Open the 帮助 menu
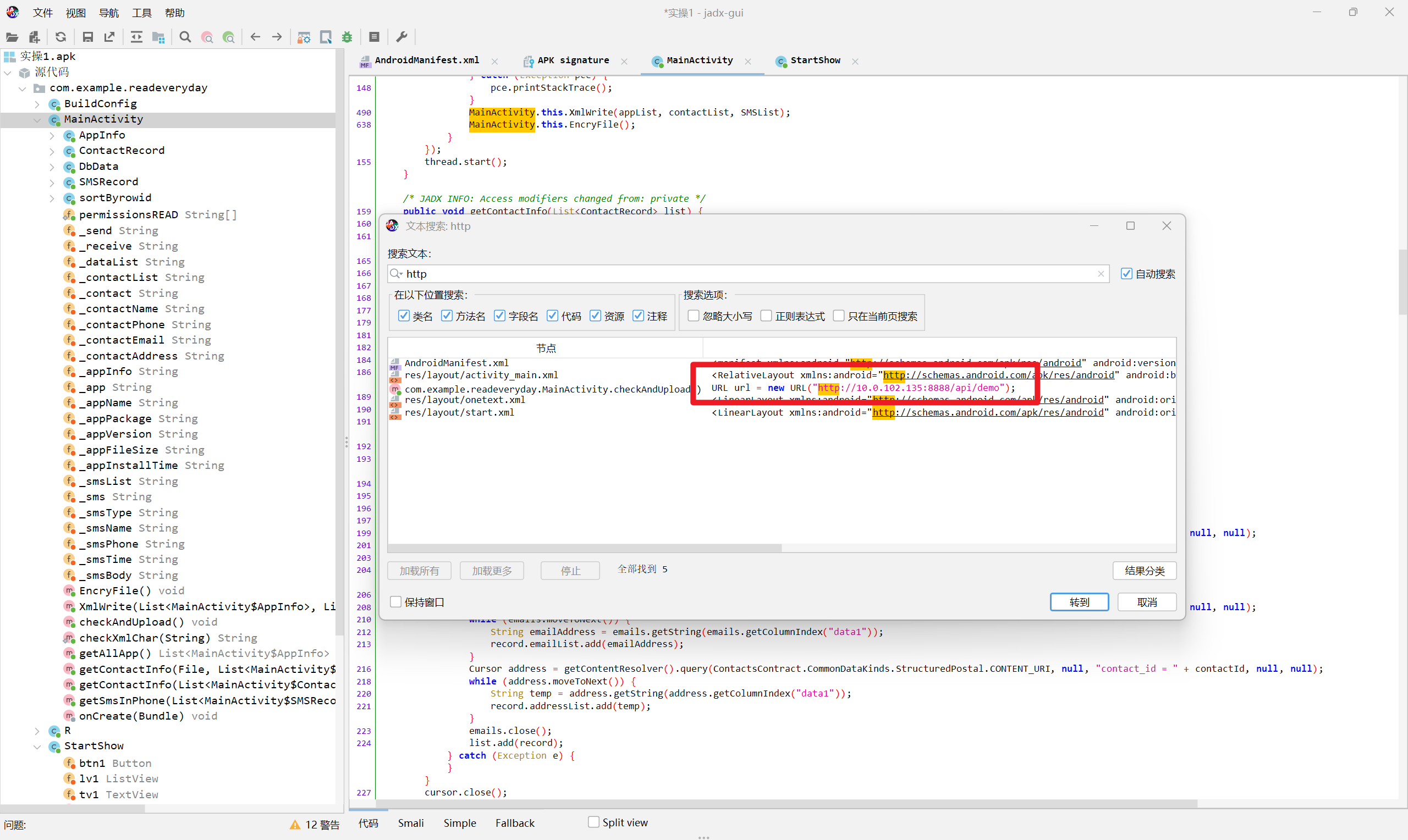Screen dimensions: 1408x840 (174, 13)
